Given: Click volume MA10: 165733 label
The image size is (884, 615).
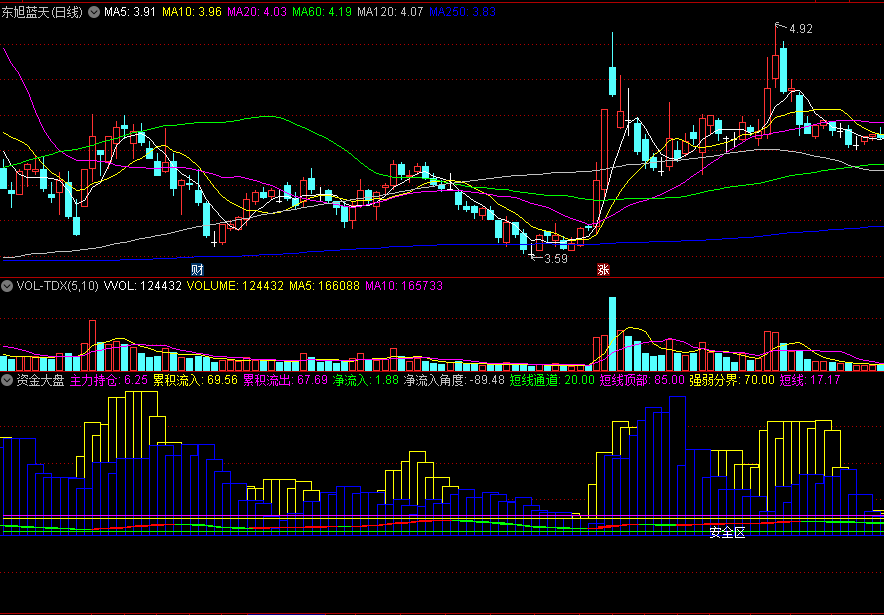Looking at the screenshot, I should pos(404,286).
